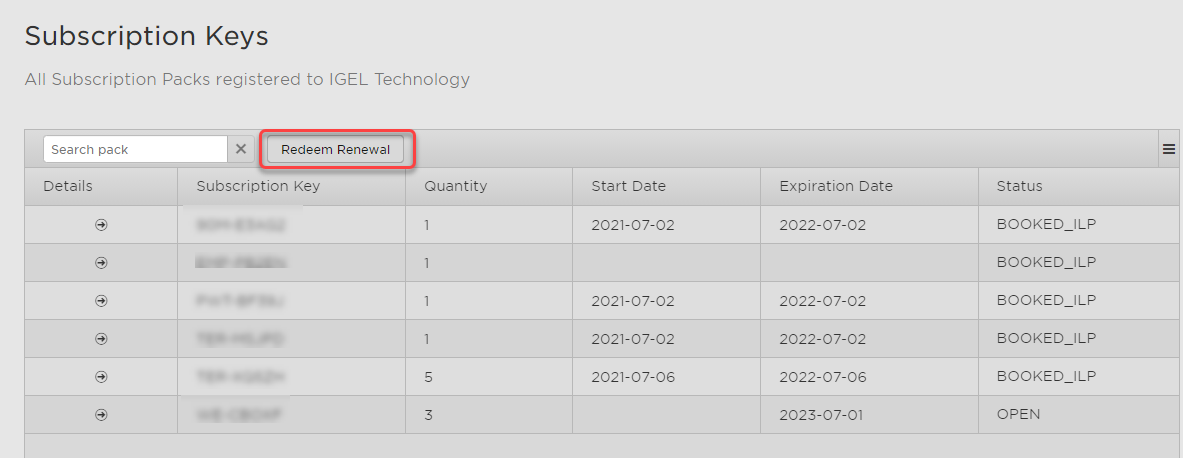Sort by the Subscription Key column header

click(258, 186)
